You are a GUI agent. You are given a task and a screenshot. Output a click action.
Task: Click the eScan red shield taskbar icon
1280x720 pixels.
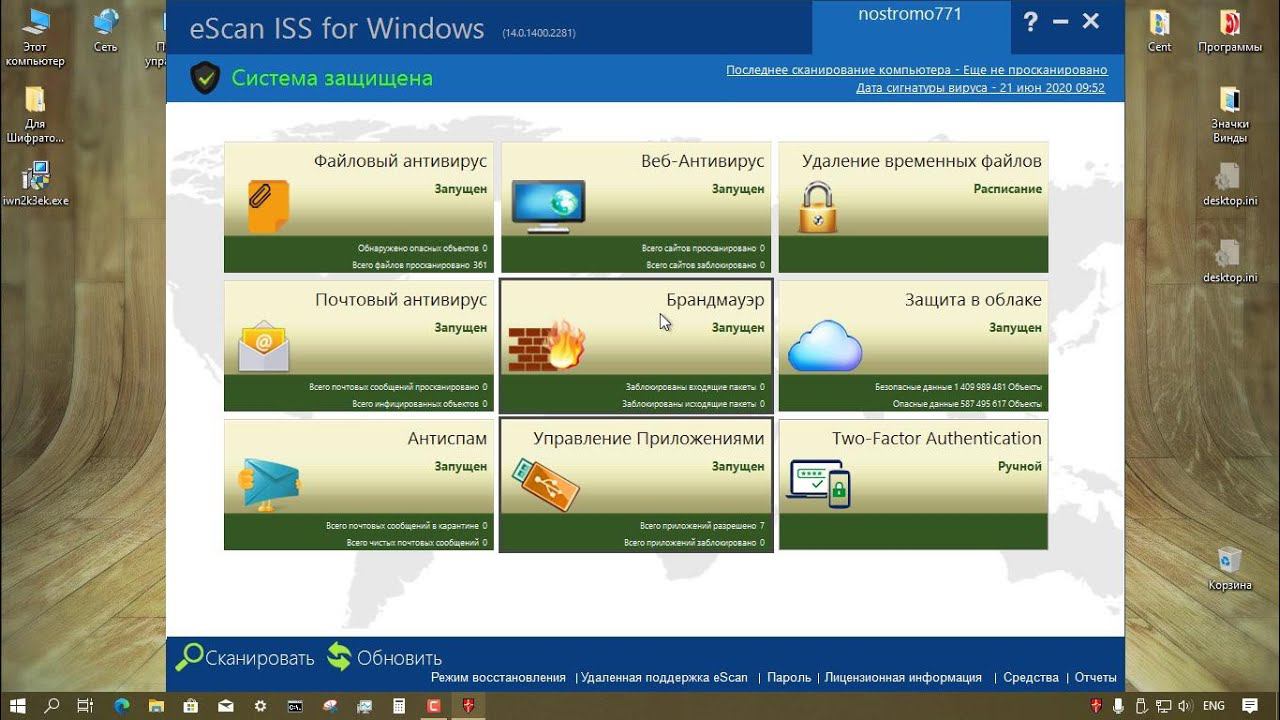[468, 706]
